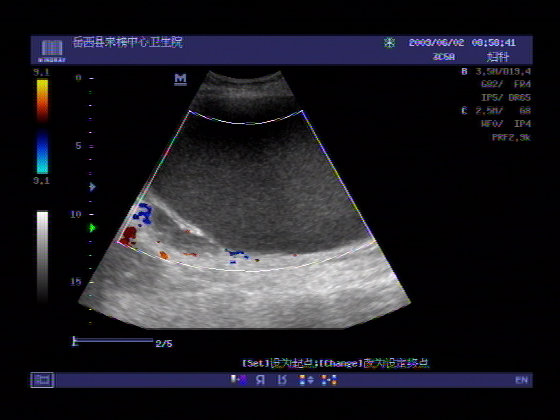Click the blue-cyan color velocity bar
Screen dimensions: 560x420
pyautogui.click(x=42, y=152)
